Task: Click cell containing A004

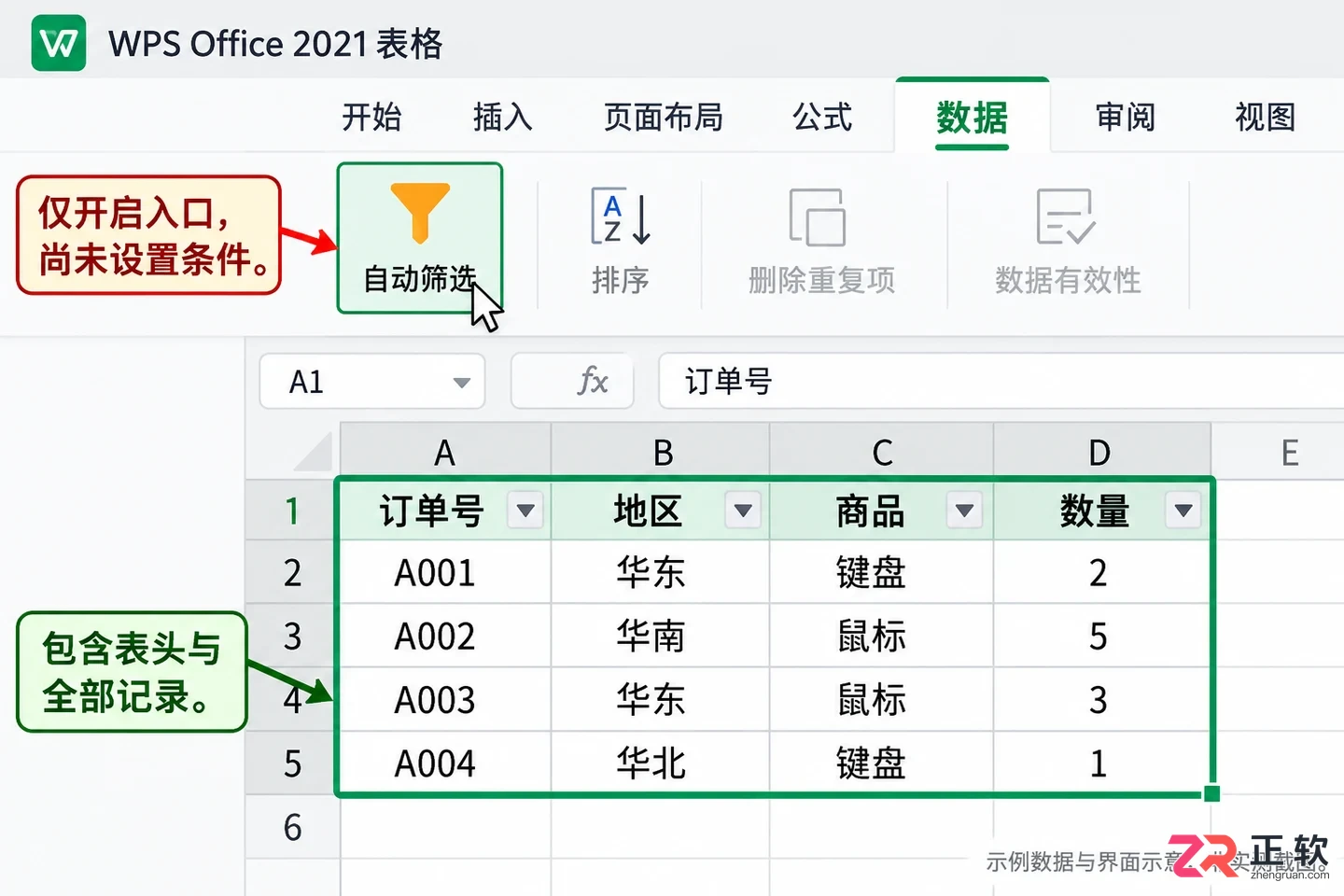Action: point(445,763)
